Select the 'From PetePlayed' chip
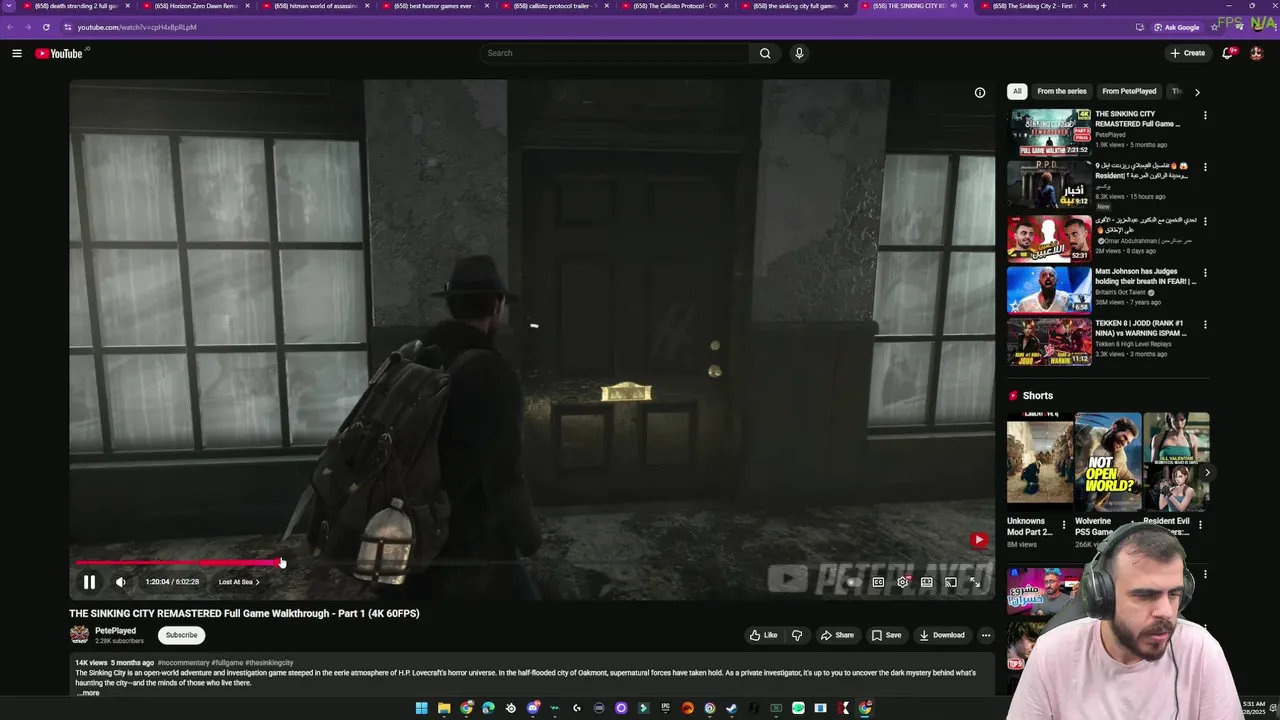Screen dimensions: 1280x720 click(x=1129, y=91)
